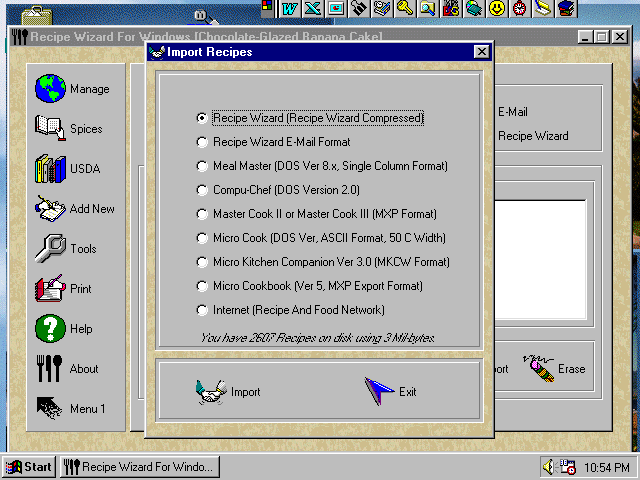The width and height of the screenshot is (640, 480).
Task: Click the Import button label
Action: (x=246, y=392)
